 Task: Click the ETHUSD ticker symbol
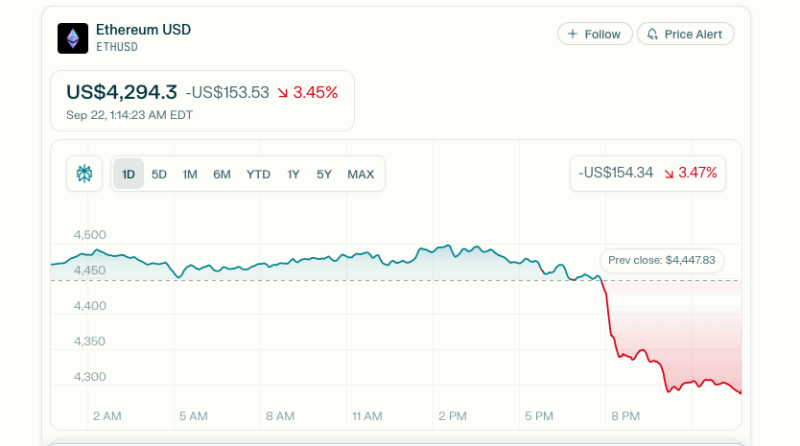pyautogui.click(x=117, y=47)
